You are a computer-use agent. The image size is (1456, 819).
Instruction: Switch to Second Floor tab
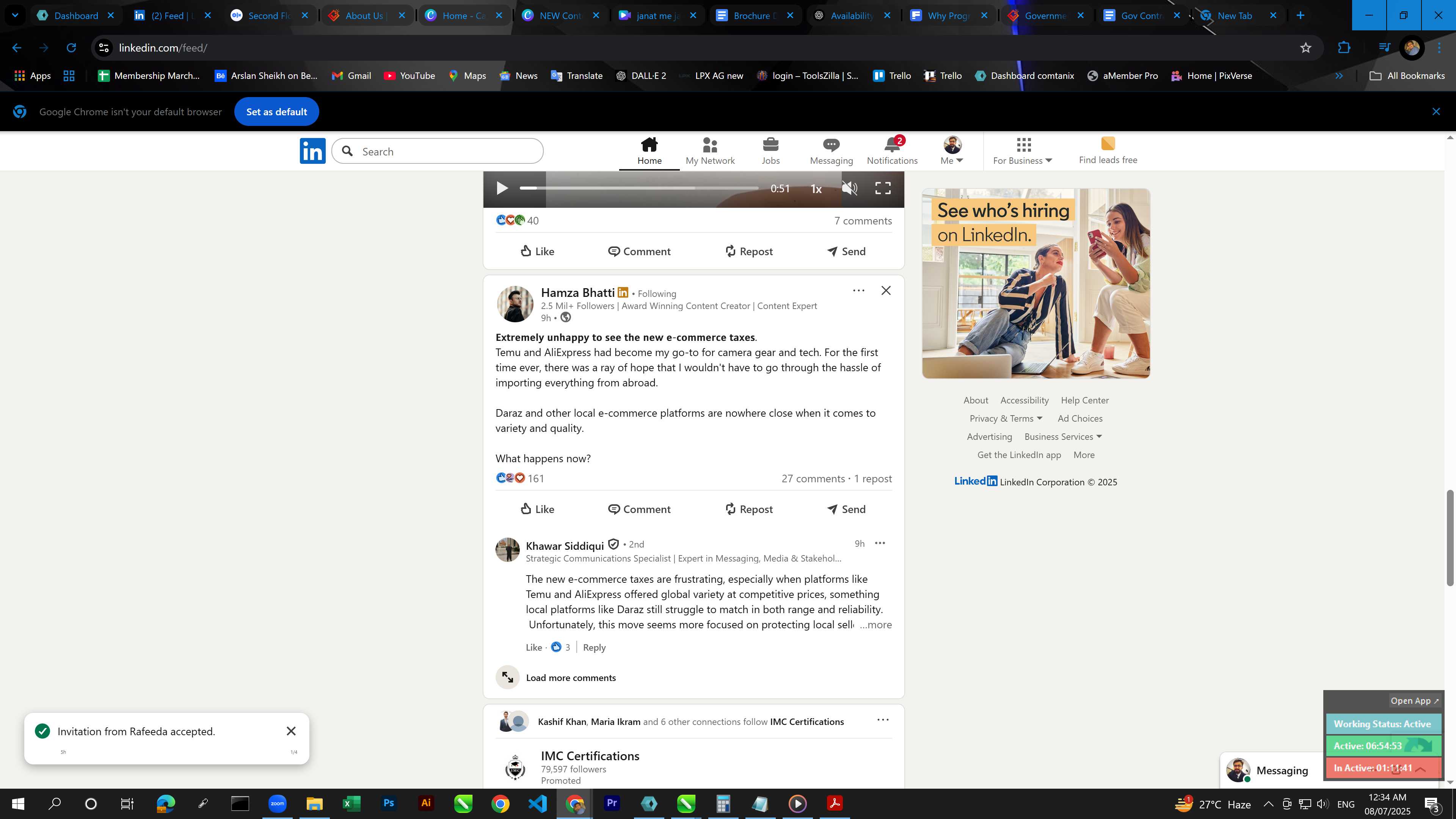(x=270, y=16)
